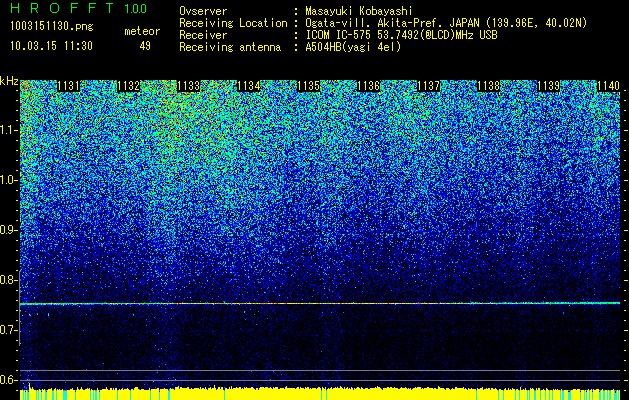Click the 0.7 frequency axis label

point(8,330)
